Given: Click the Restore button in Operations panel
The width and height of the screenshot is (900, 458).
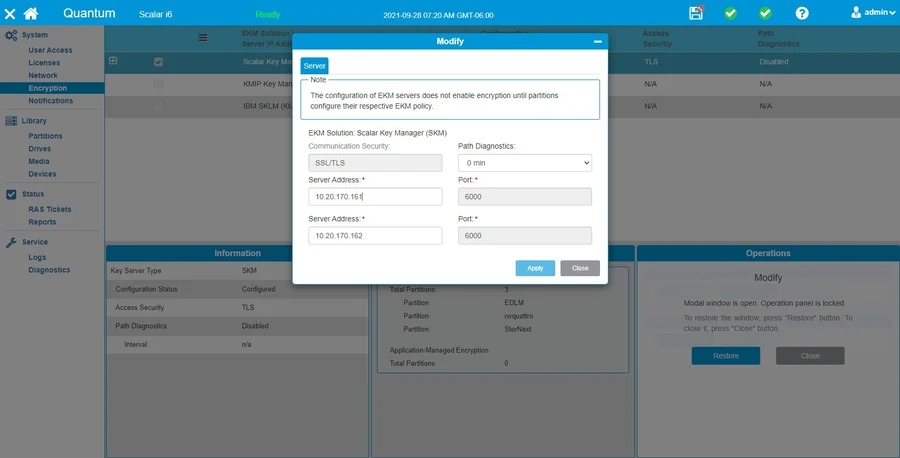Looking at the screenshot, I should coord(726,356).
